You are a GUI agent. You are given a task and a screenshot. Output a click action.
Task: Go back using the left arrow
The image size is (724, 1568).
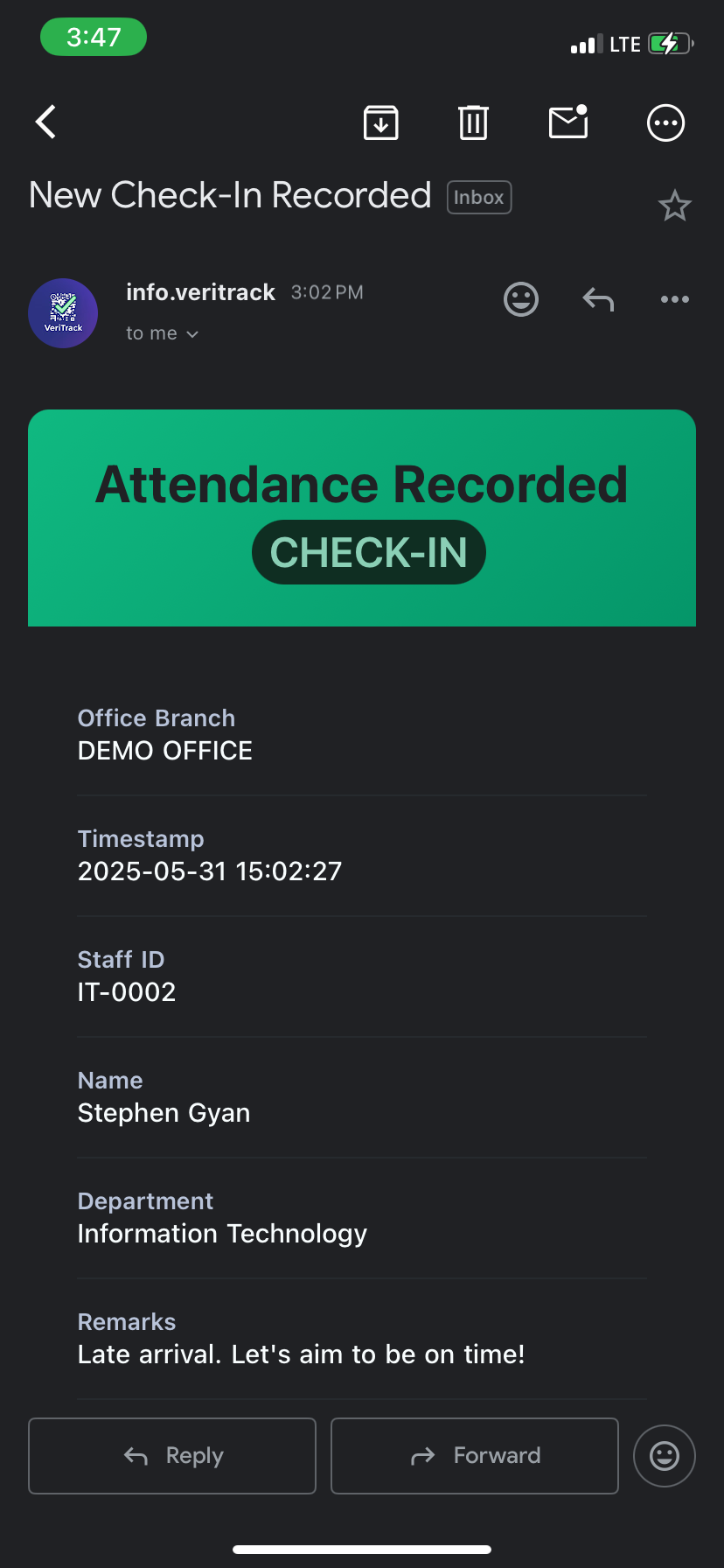pos(45,122)
